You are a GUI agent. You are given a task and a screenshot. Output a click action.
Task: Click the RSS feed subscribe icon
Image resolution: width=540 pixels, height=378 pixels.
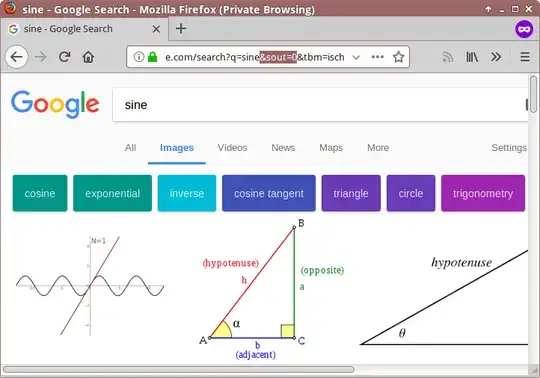point(447,57)
